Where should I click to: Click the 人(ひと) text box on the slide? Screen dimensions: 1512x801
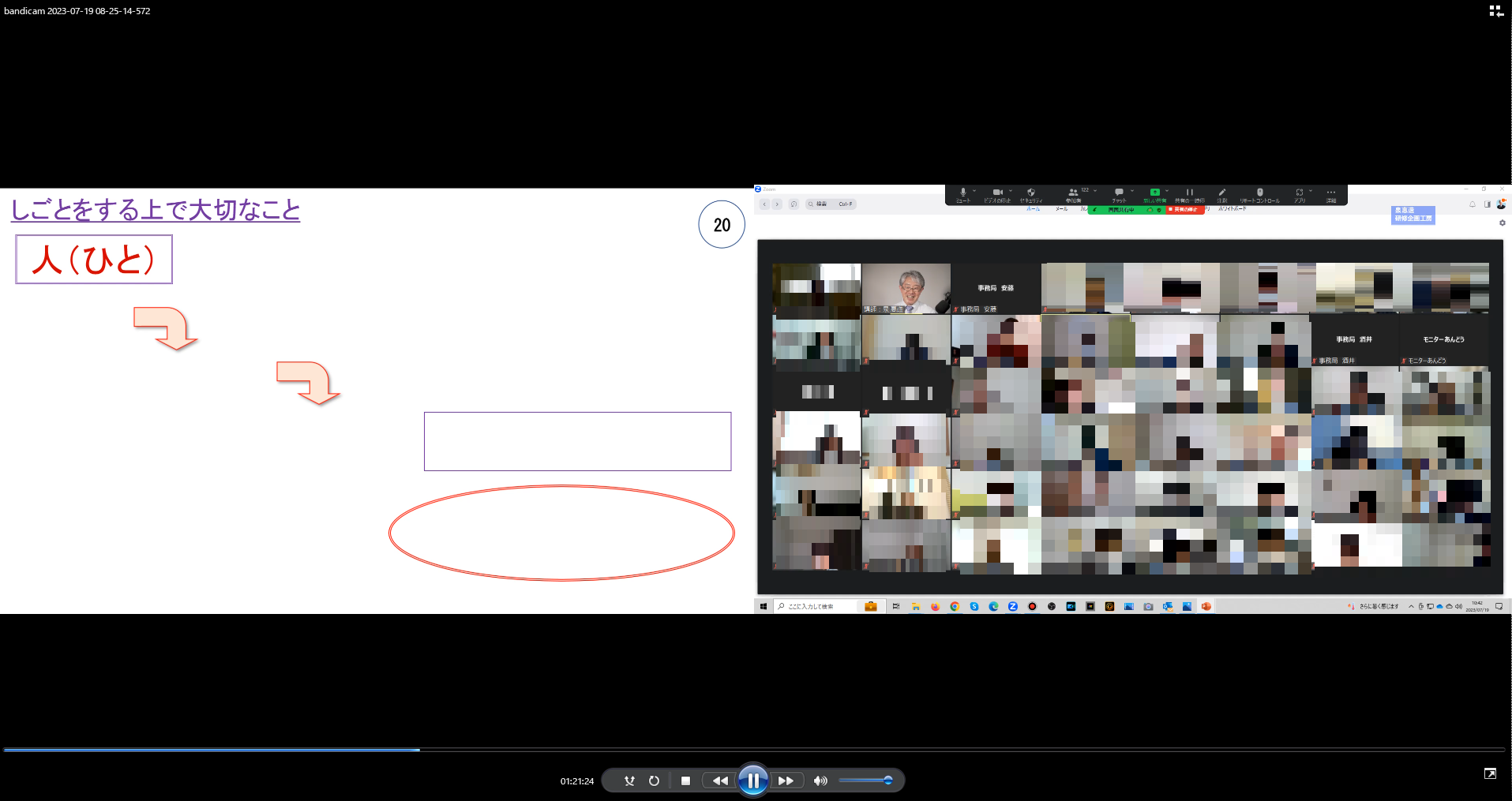pyautogui.click(x=94, y=259)
